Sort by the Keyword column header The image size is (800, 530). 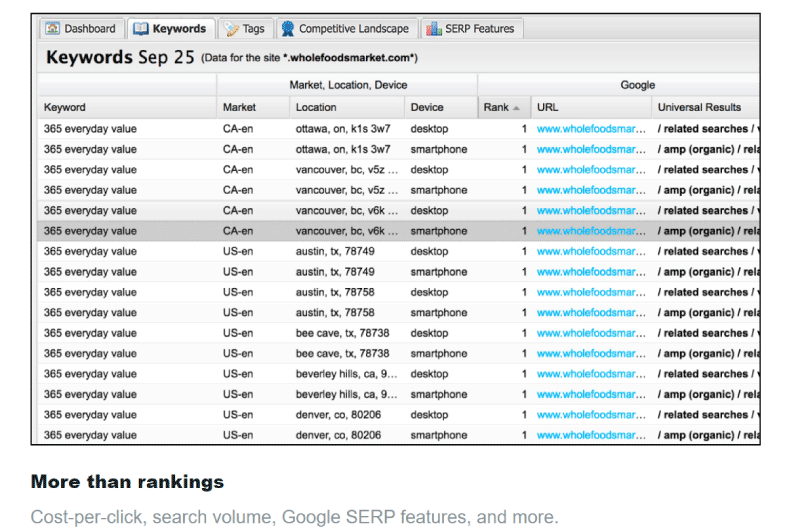127,107
